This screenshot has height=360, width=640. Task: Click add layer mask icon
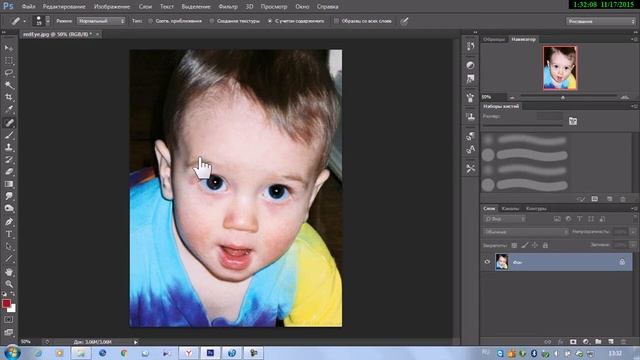coord(573,342)
